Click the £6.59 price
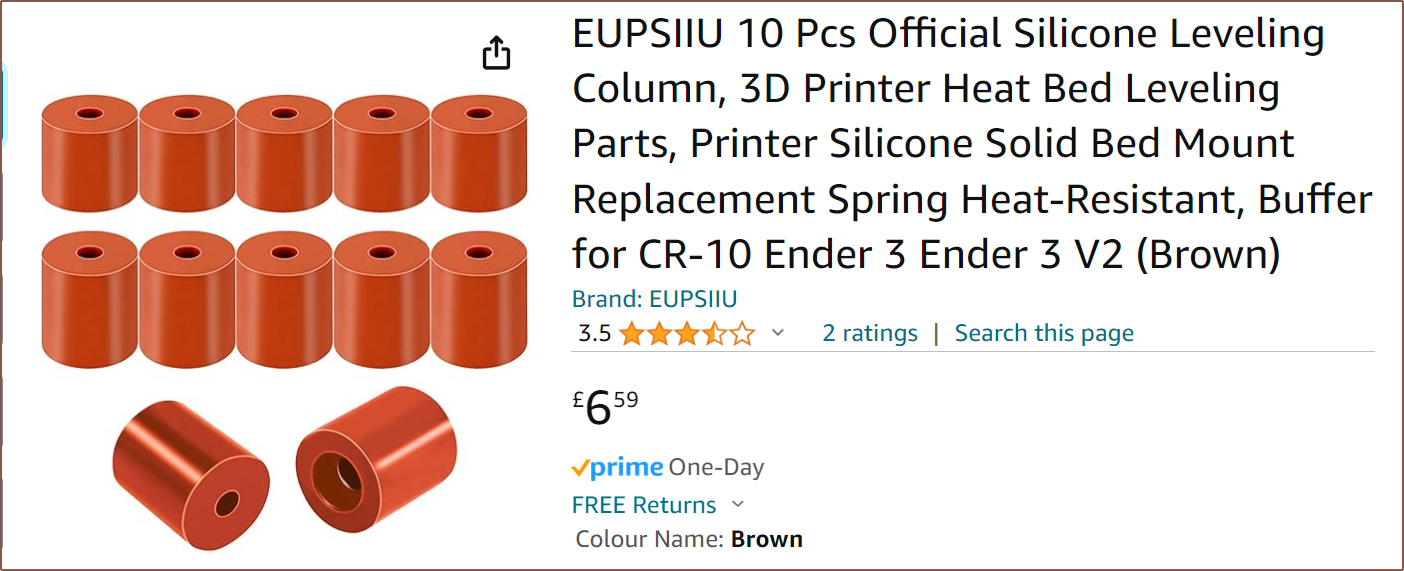 pyautogui.click(x=606, y=407)
